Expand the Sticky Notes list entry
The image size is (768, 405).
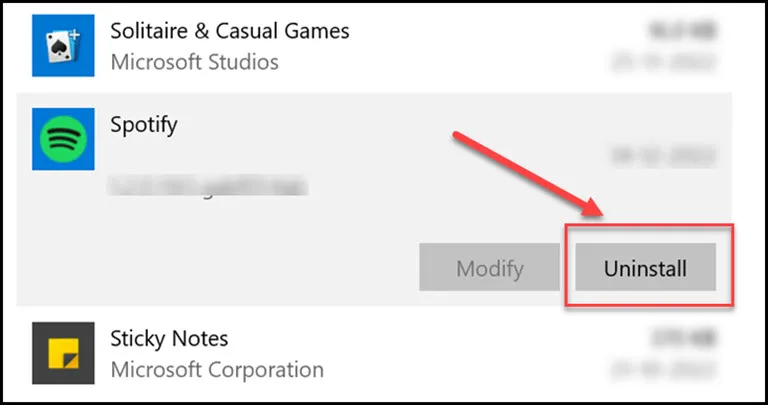pyautogui.click(x=374, y=353)
